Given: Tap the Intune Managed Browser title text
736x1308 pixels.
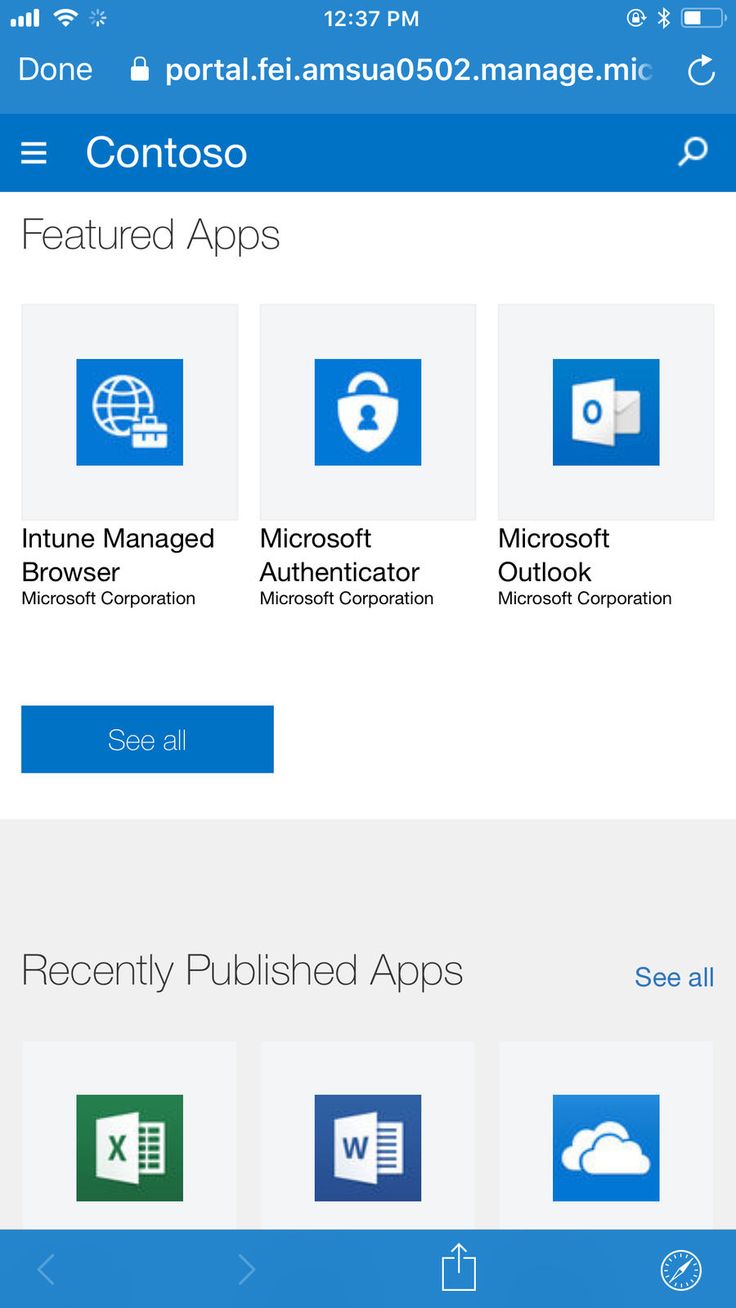Looking at the screenshot, I should [118, 555].
